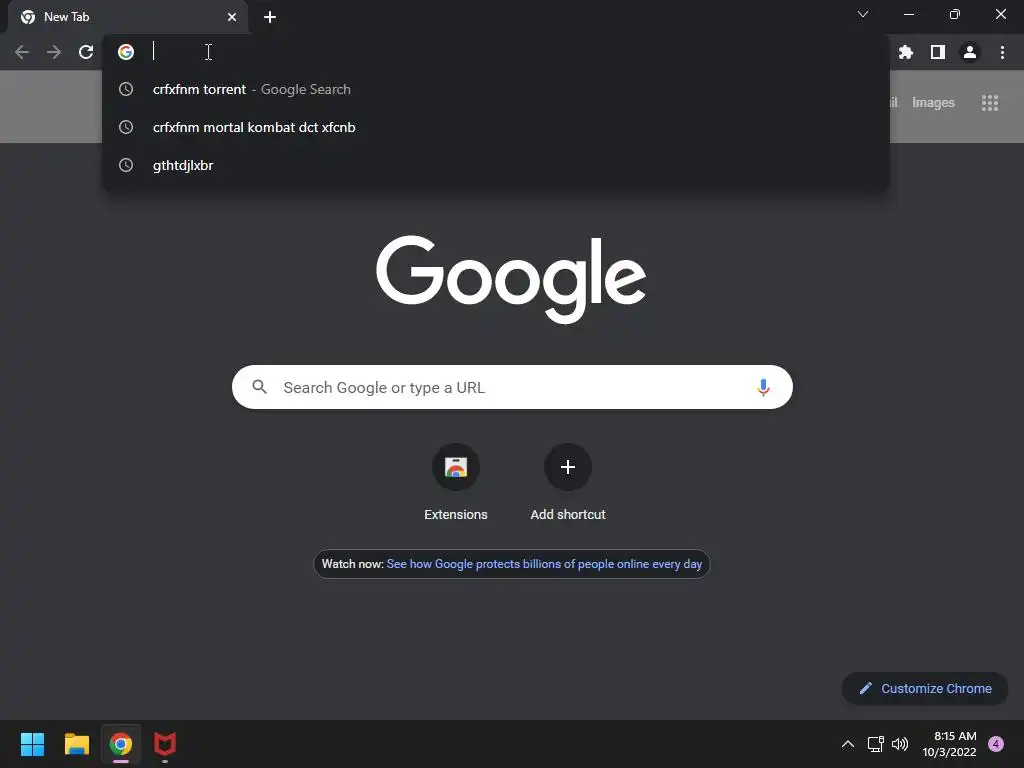Click the clock icon beside 'crfxfnm torrent'
Viewport: 1024px width, 768px height.
[x=126, y=89]
